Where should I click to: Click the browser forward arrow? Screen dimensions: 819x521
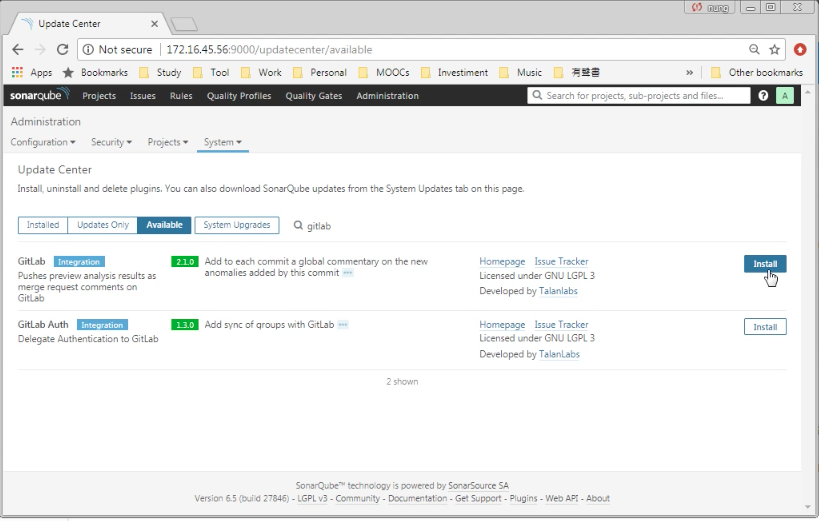(40, 50)
